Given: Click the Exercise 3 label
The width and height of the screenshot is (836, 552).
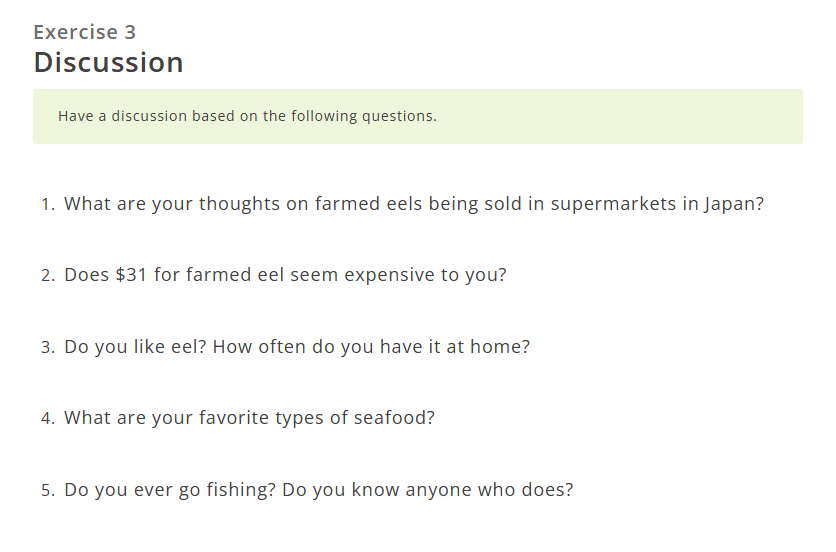Looking at the screenshot, I should coord(85,33).
